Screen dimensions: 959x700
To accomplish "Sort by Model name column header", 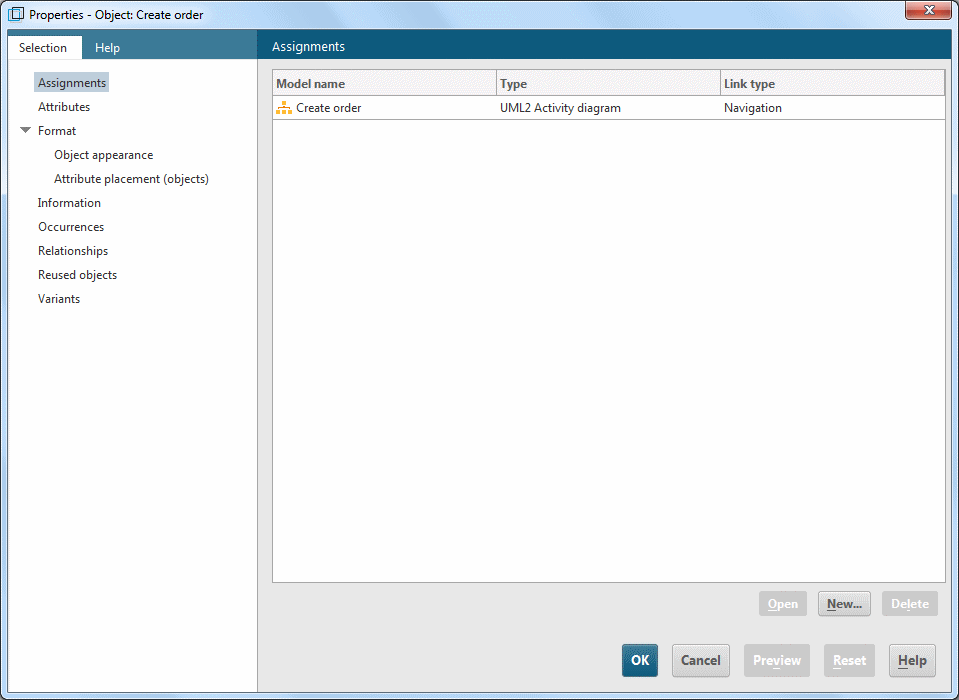I will click(x=384, y=83).
